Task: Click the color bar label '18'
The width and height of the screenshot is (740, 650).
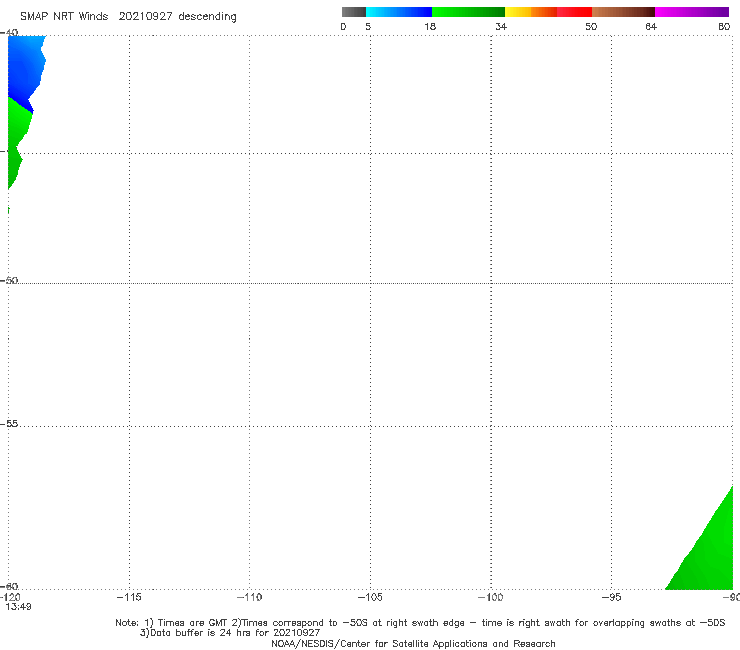Action: click(430, 27)
